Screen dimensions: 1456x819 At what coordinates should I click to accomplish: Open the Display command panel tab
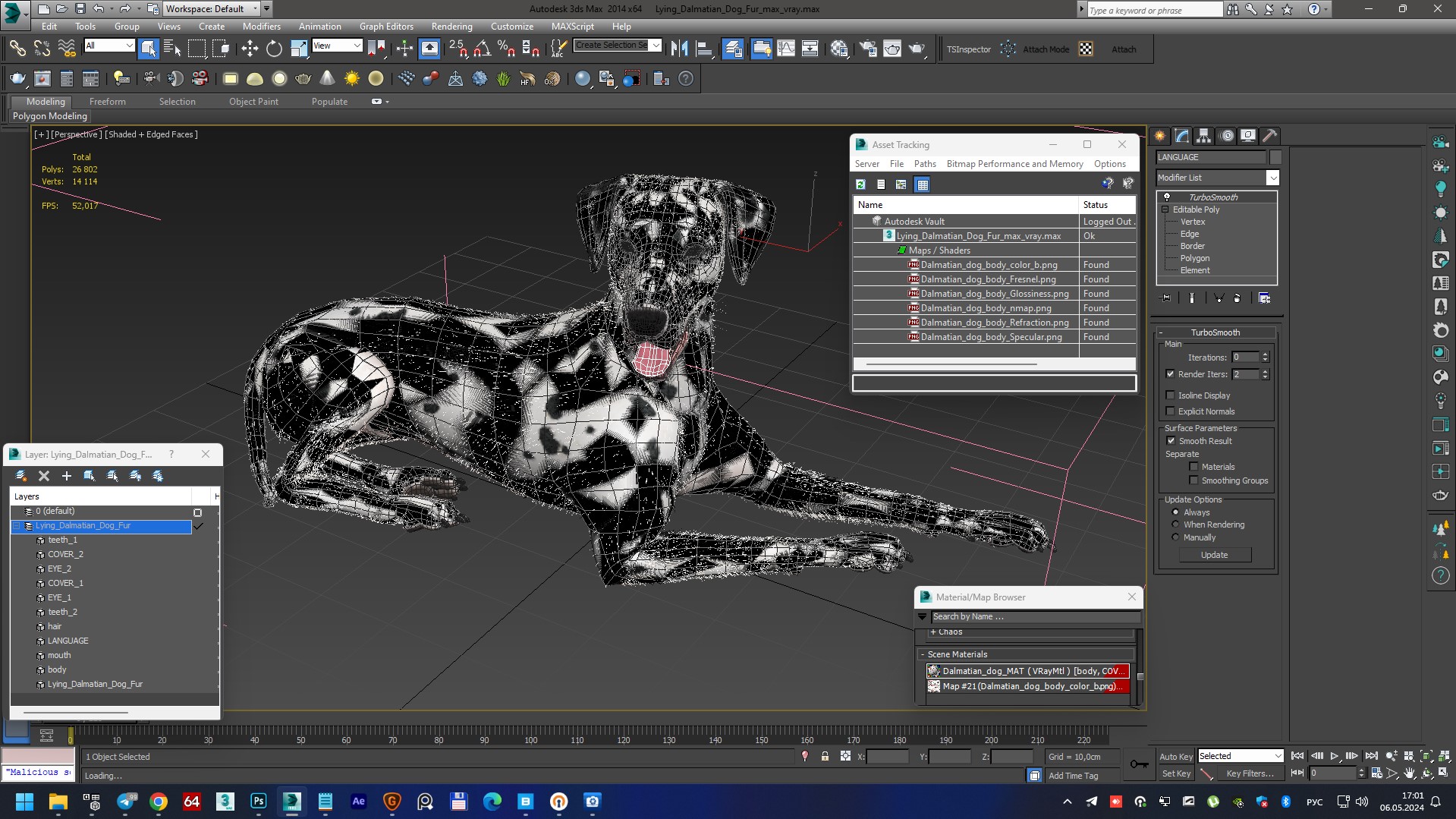(1248, 136)
